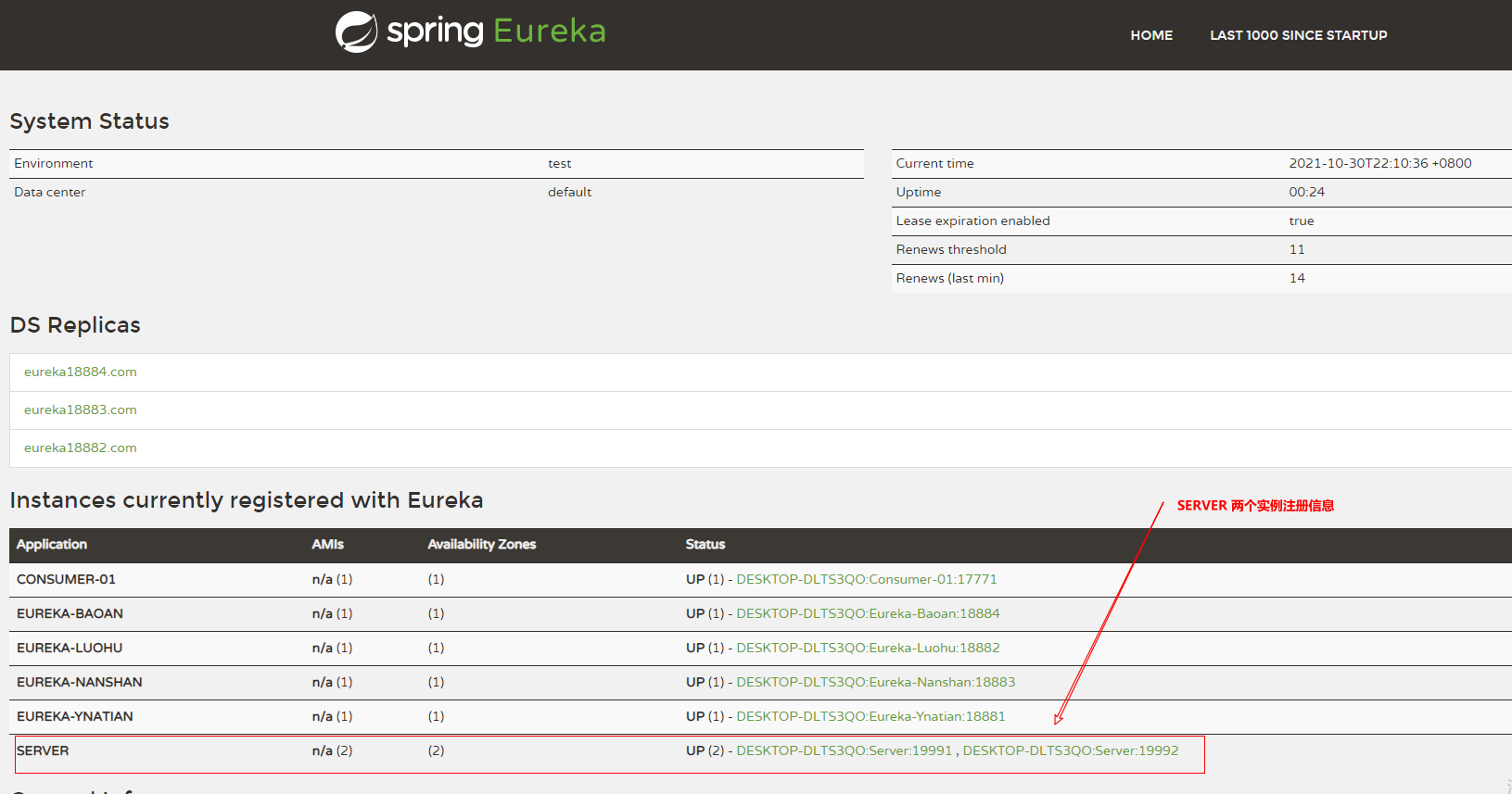Click the Application column header
This screenshot has height=794, width=1512.
pyautogui.click(x=52, y=545)
